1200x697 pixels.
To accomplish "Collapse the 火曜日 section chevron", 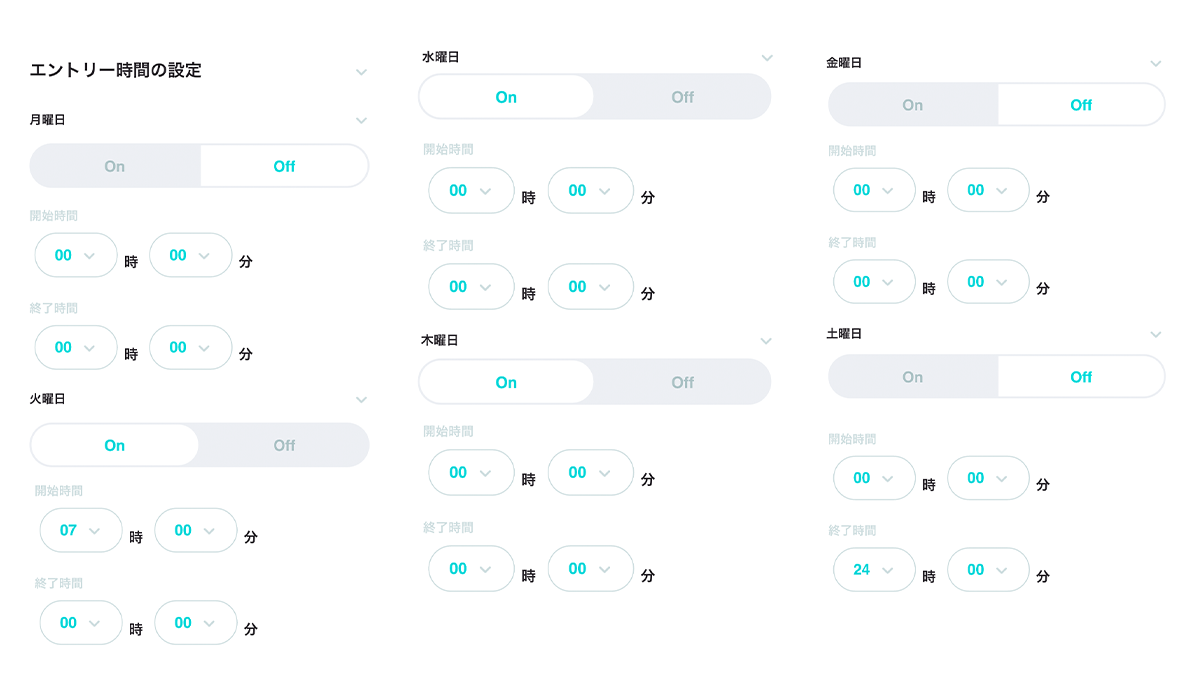I will 361,399.
